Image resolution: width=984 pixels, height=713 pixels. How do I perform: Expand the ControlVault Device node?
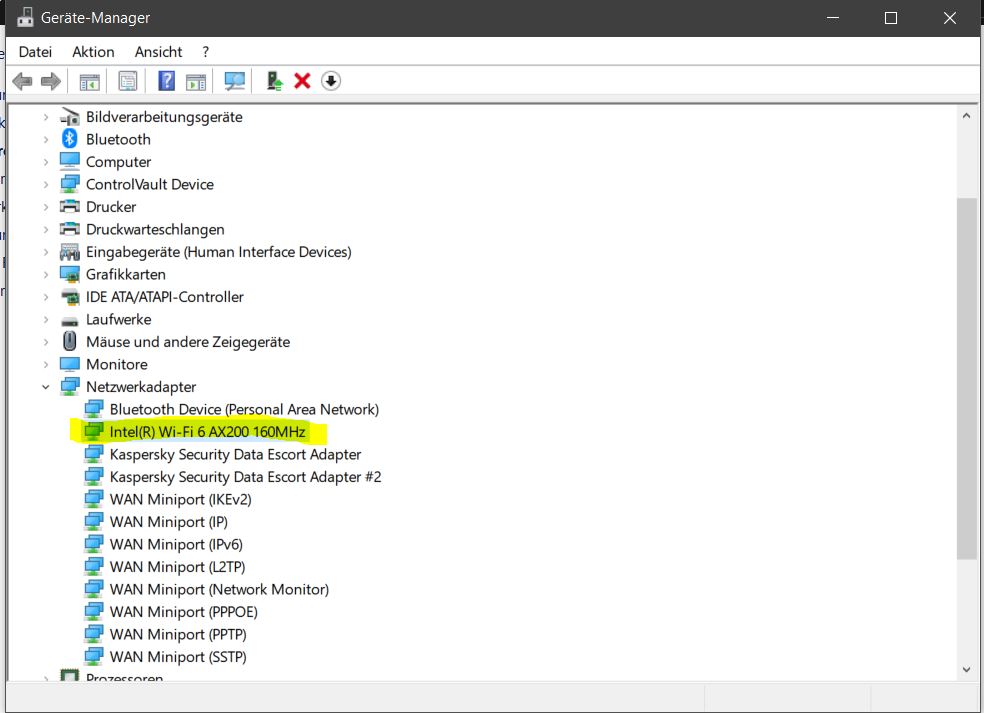pyautogui.click(x=46, y=185)
